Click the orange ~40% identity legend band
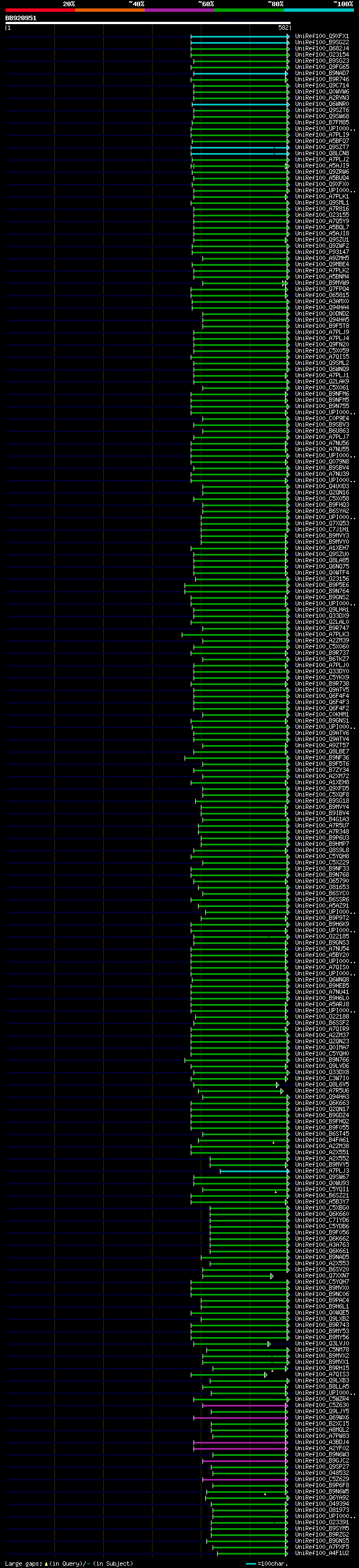This screenshot has height=1568, width=359. 110,10
